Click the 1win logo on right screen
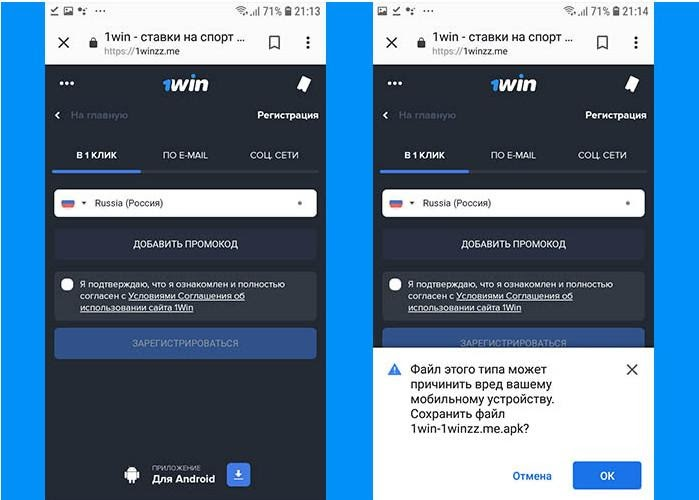 [x=514, y=84]
